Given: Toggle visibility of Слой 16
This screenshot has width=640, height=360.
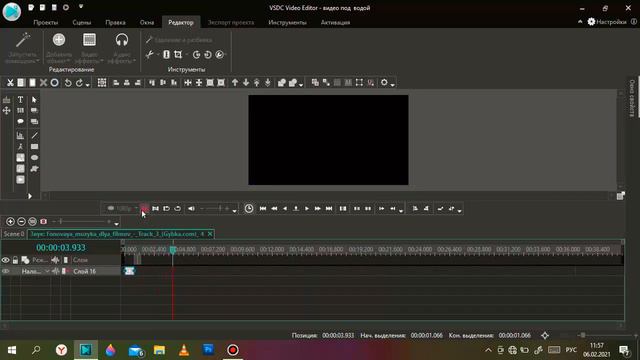Looking at the screenshot, I should click(6, 271).
